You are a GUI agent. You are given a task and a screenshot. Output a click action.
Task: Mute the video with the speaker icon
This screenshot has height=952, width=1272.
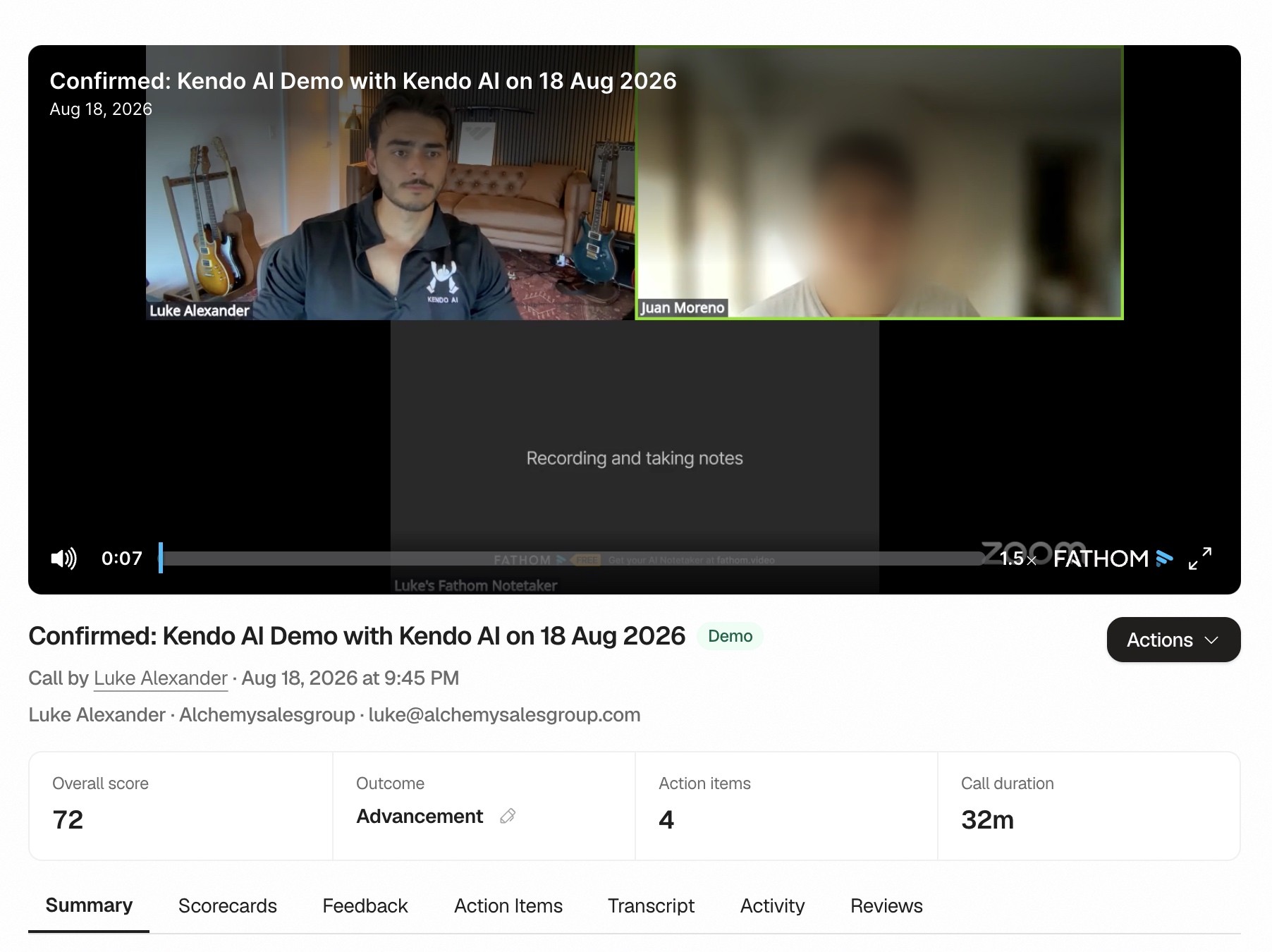pyautogui.click(x=63, y=559)
